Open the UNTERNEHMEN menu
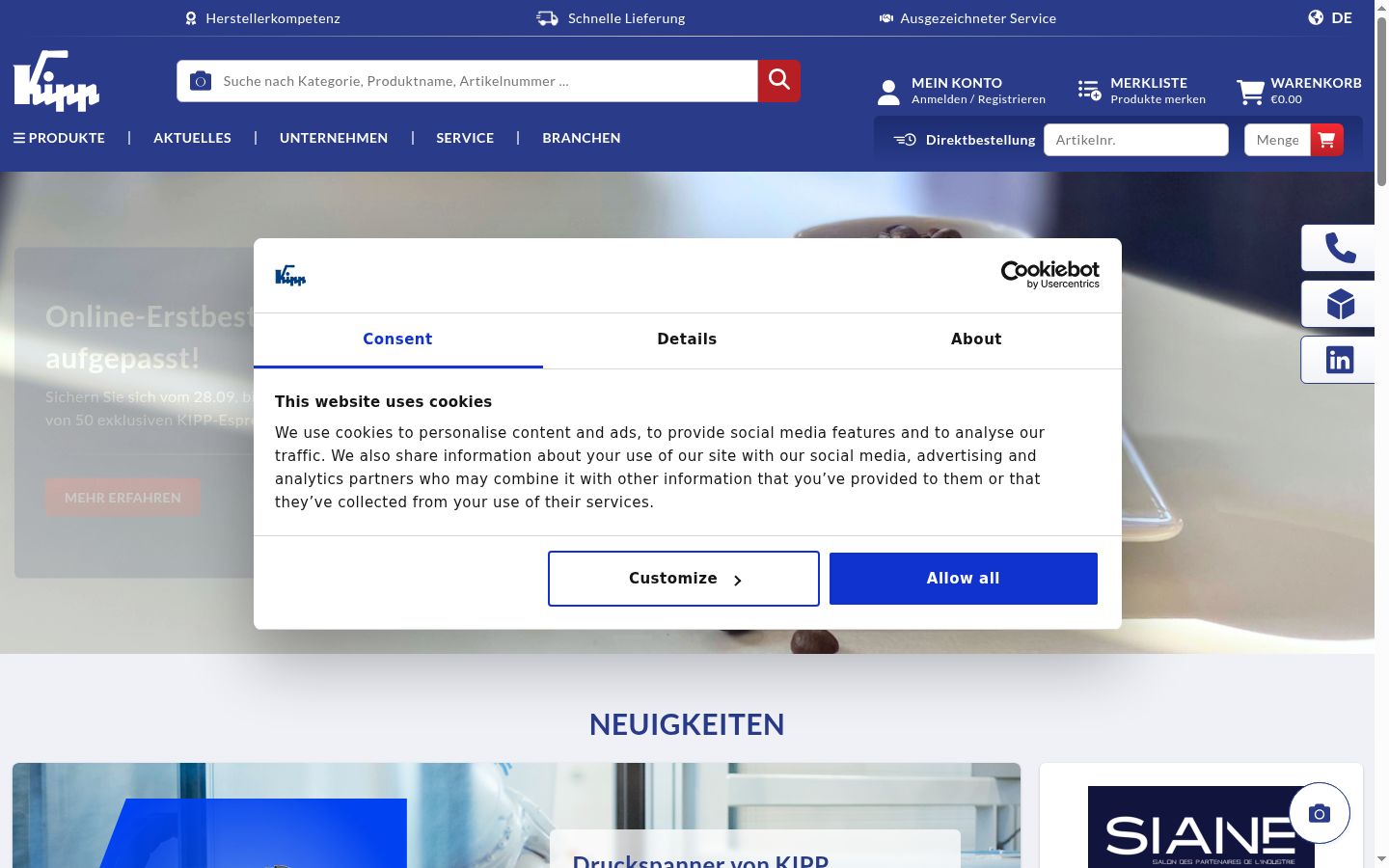The width and height of the screenshot is (1389, 868). [334, 138]
